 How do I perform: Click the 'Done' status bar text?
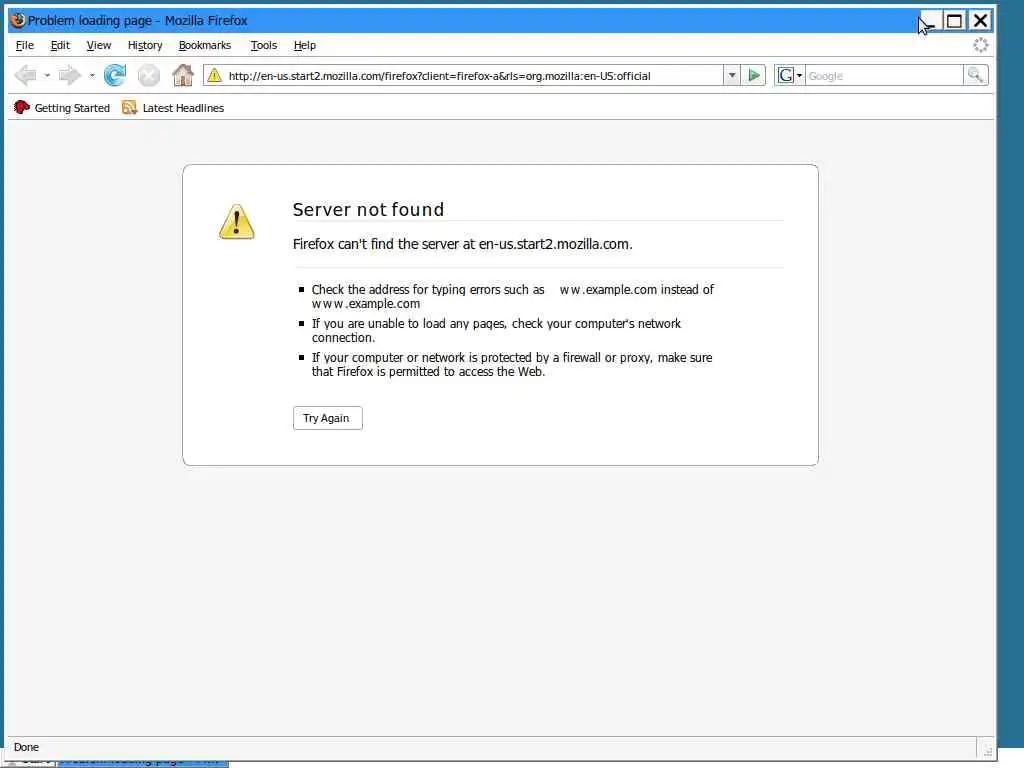(26, 747)
